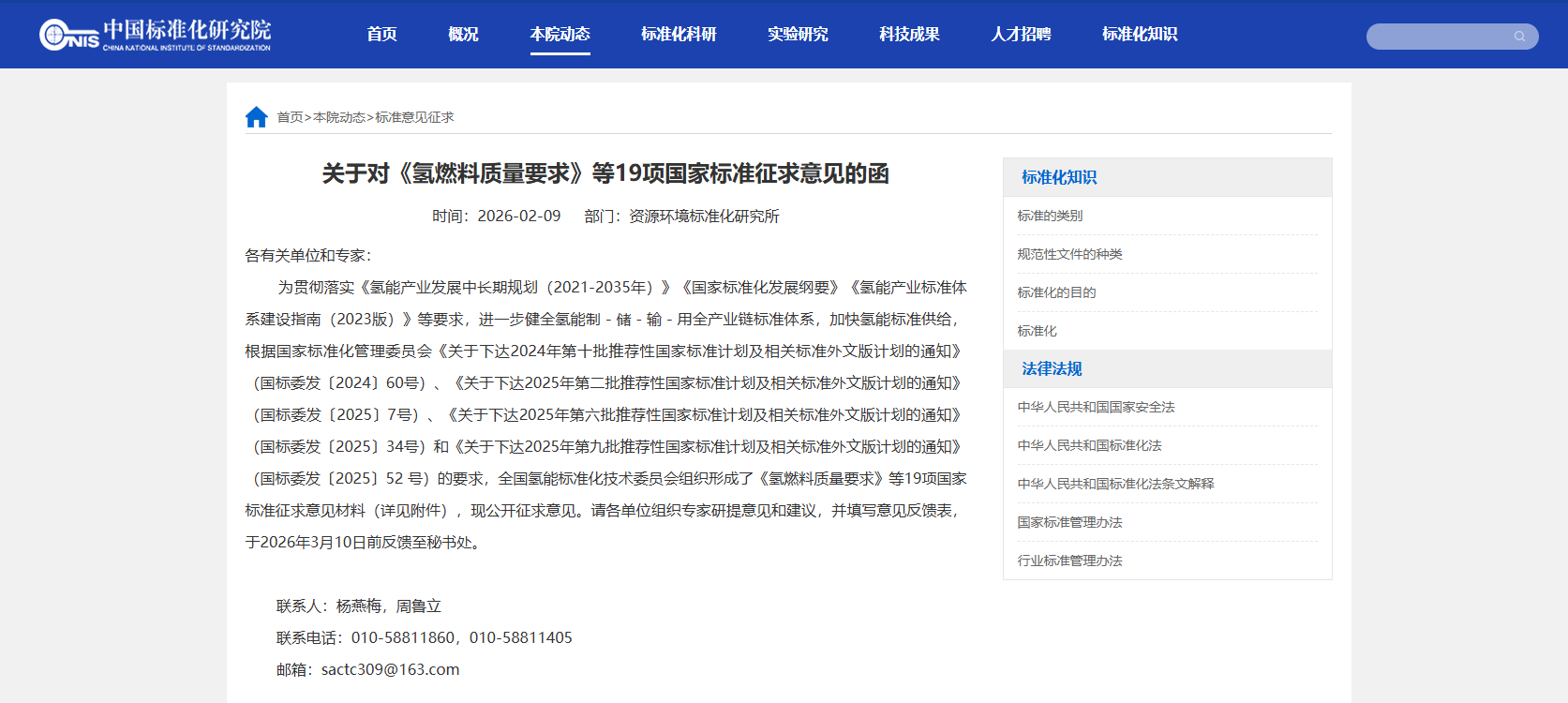Click the article title about 氢燃料质量要求
The image size is (1568, 703).
[605, 173]
